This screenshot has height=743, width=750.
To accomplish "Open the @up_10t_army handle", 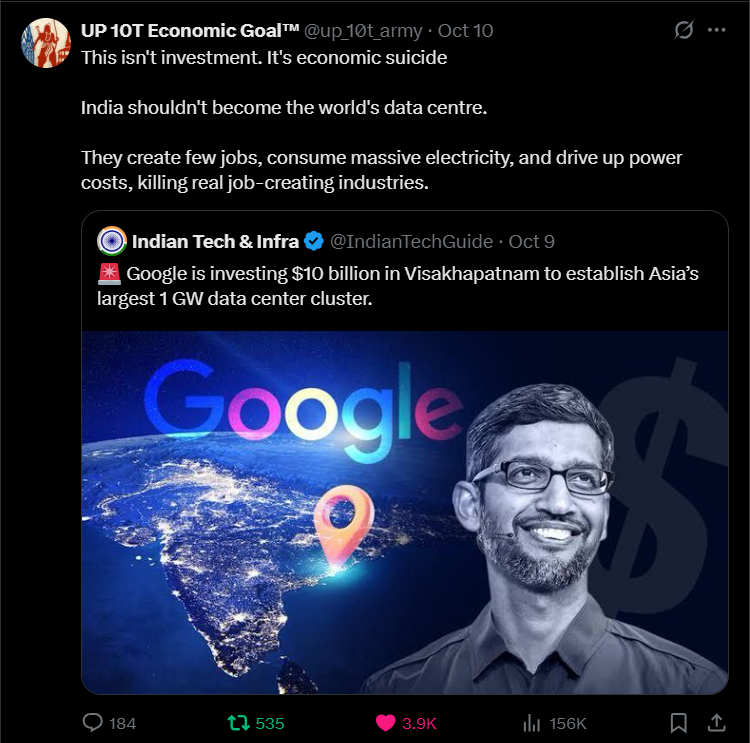I will click(363, 31).
